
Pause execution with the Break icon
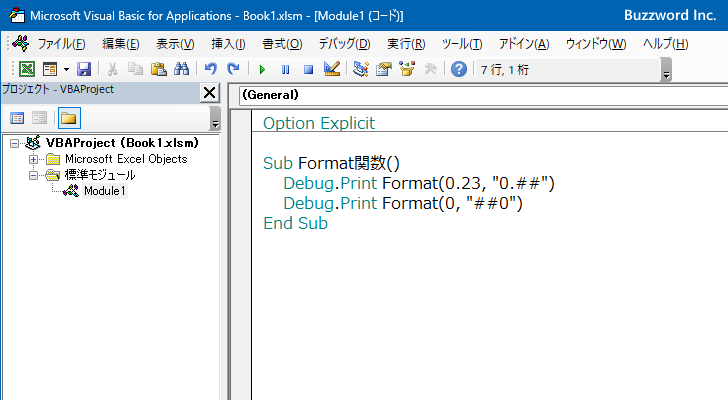click(286, 70)
